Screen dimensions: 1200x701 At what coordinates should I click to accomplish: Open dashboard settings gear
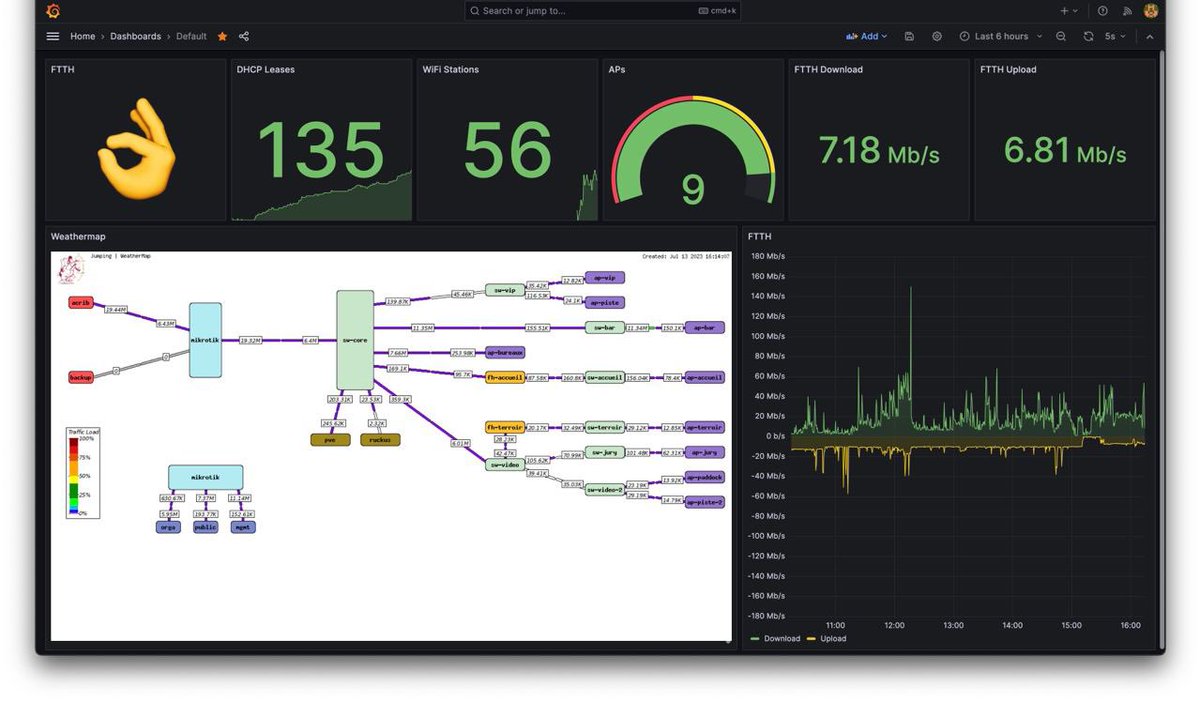pyautogui.click(x=937, y=36)
